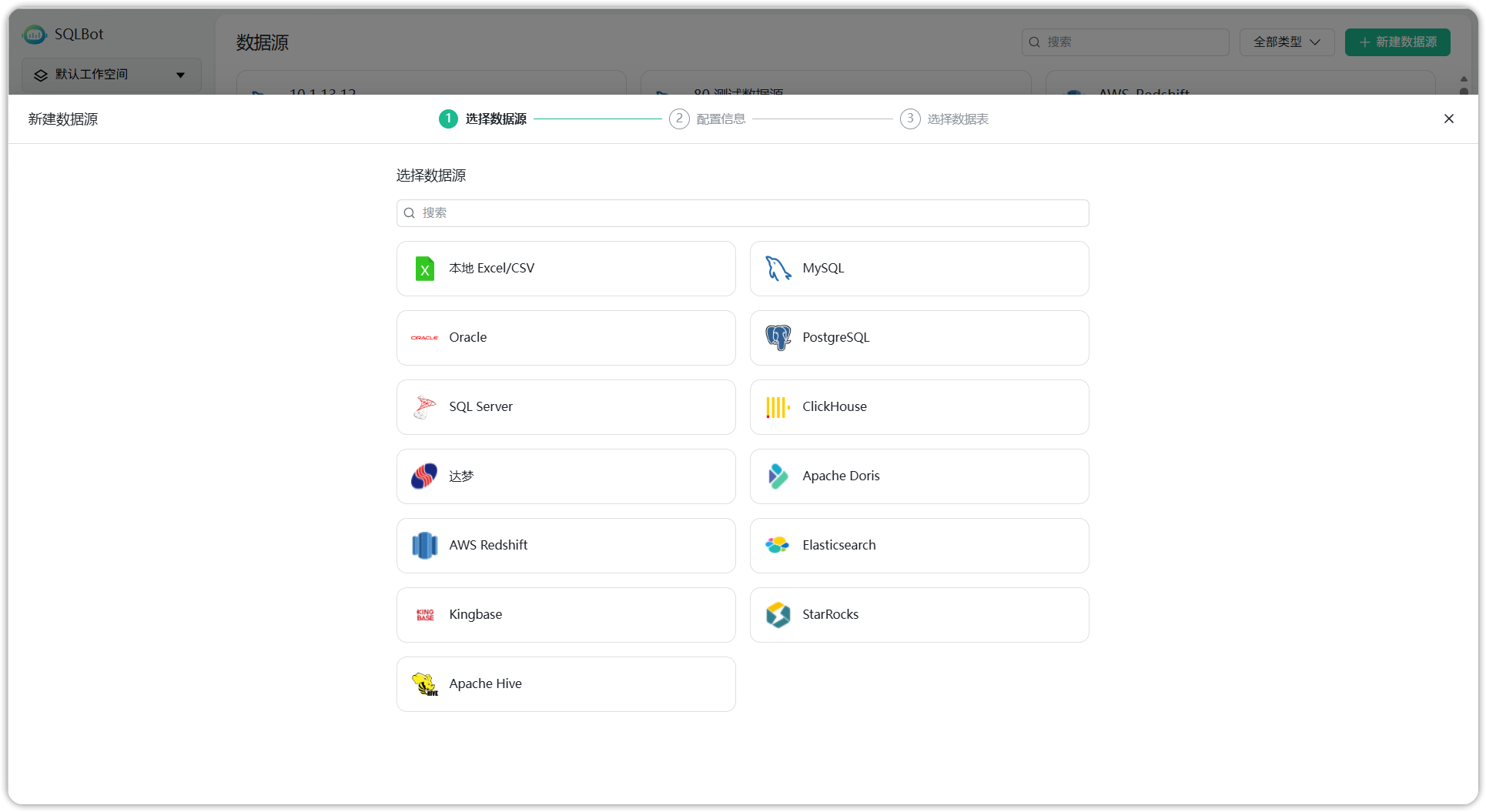This screenshot has height=812, width=1486.
Task: Click the 达梦 database logo icon
Action: pyautogui.click(x=424, y=476)
